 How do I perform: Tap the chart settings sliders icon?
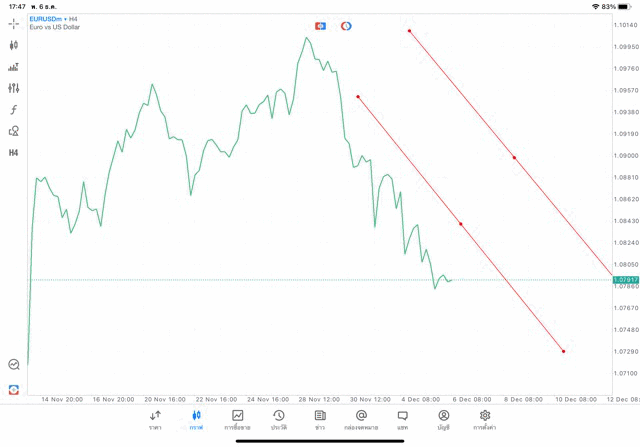[x=14, y=88]
